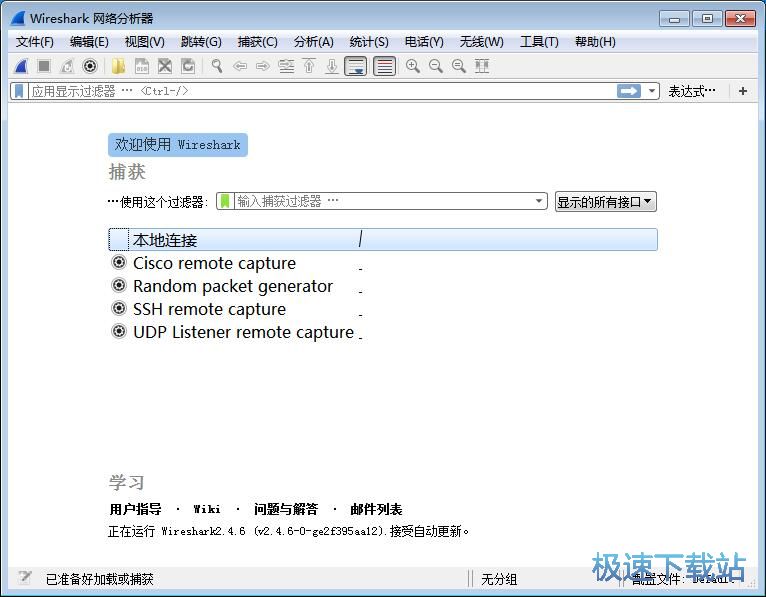This screenshot has width=766, height=597.
Task: Open the 工具(T) menu
Action: [x=539, y=42]
